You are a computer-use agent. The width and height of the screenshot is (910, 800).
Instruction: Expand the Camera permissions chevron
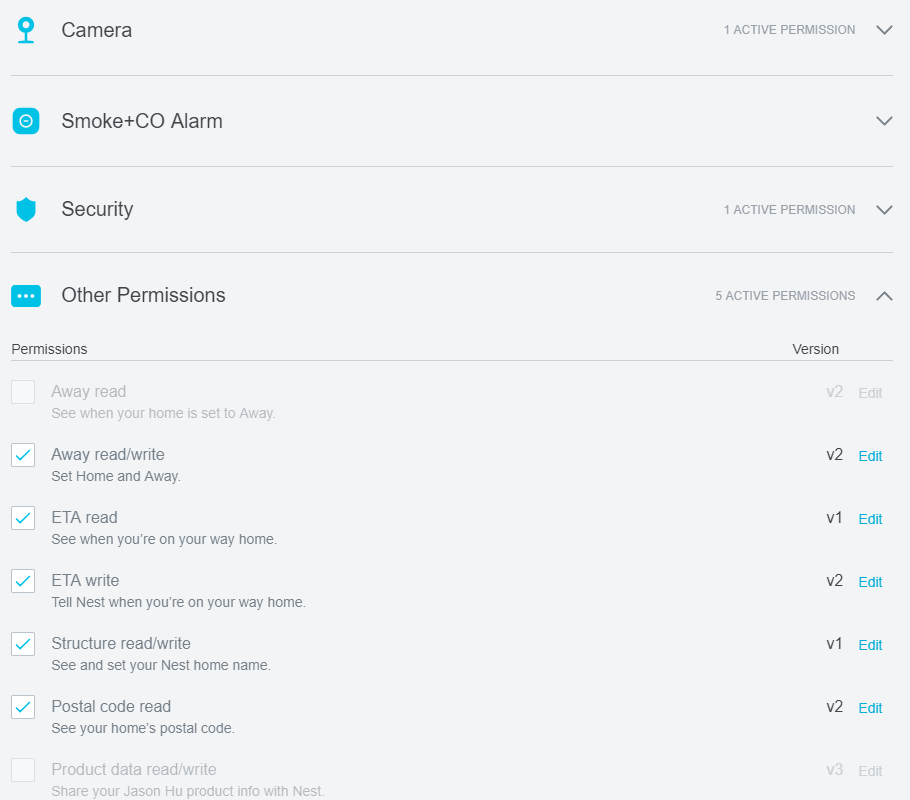884,30
